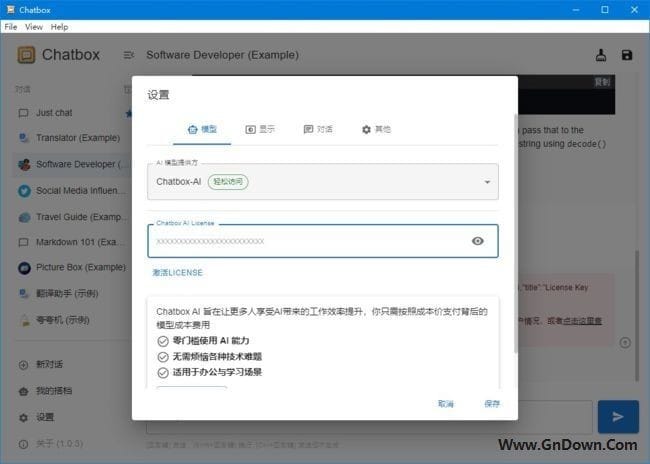Click the Chatbox logo icon
The image size is (650, 464).
coord(27,54)
